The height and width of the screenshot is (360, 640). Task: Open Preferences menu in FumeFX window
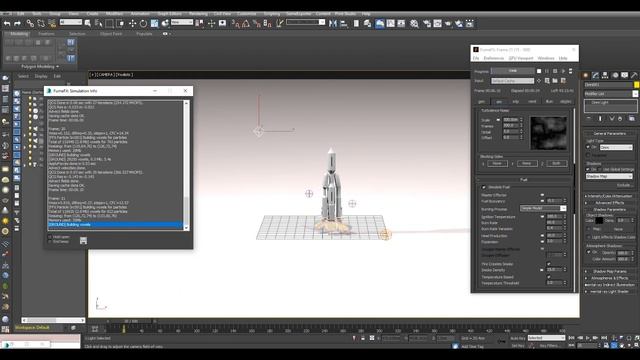click(x=494, y=58)
